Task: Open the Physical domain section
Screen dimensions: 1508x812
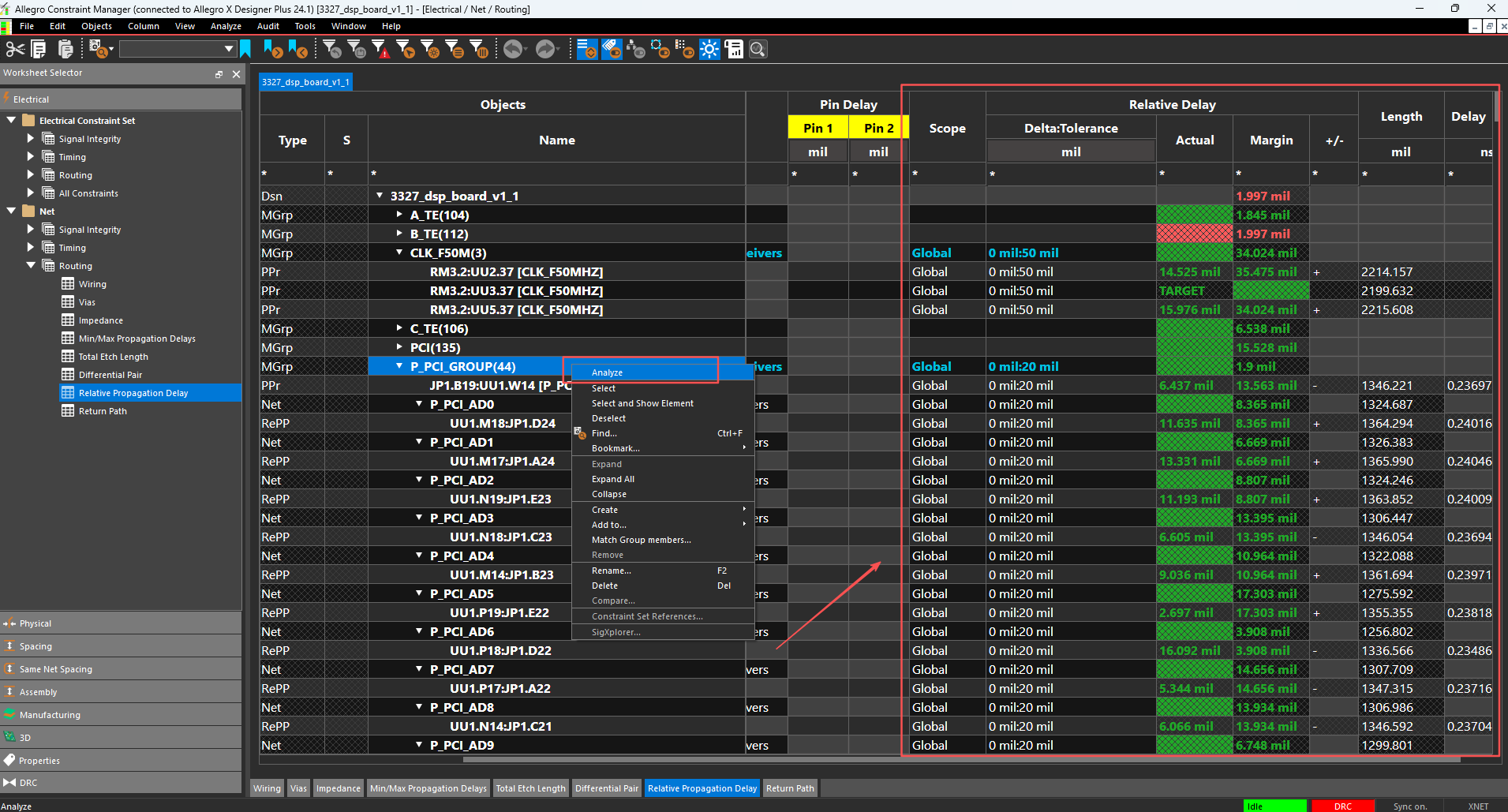Action: (x=36, y=623)
